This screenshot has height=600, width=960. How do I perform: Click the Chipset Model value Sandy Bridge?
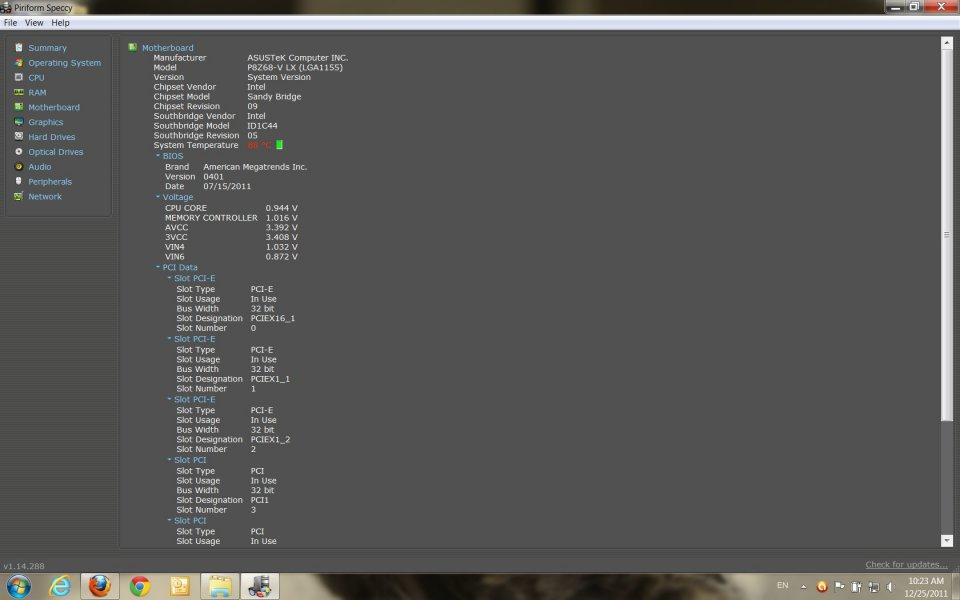pos(274,97)
